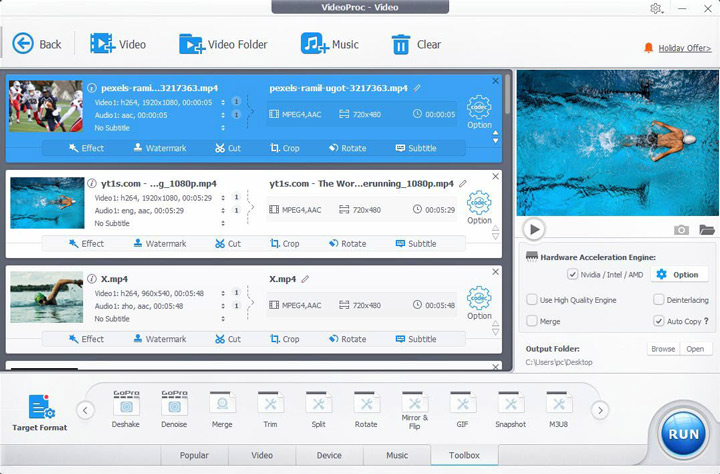Expand subtitle selector for pexels-rami file
This screenshot has height=474, width=720.
(x=223, y=128)
